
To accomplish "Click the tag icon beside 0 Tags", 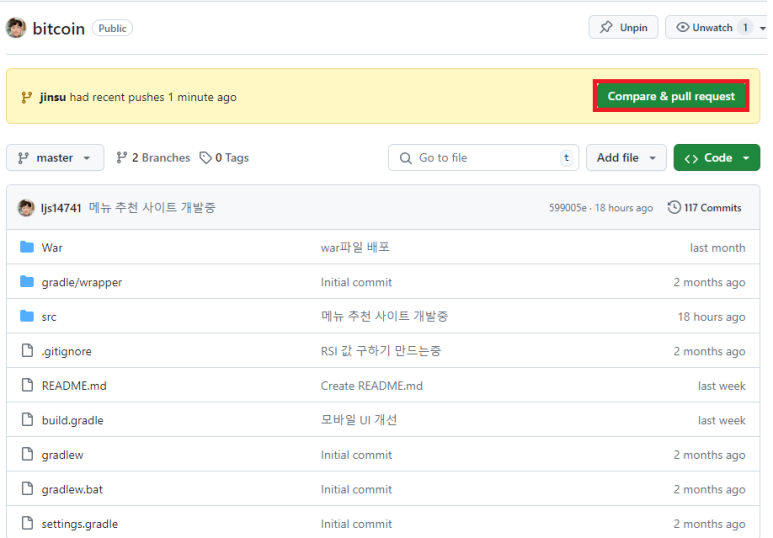I will coord(205,158).
